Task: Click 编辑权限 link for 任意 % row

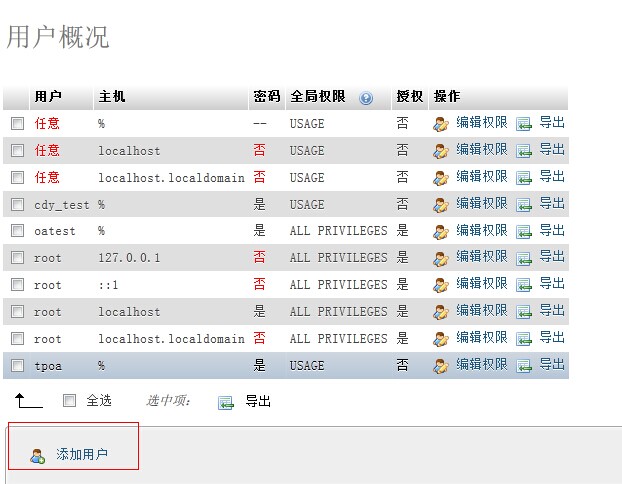Action: [x=482, y=122]
